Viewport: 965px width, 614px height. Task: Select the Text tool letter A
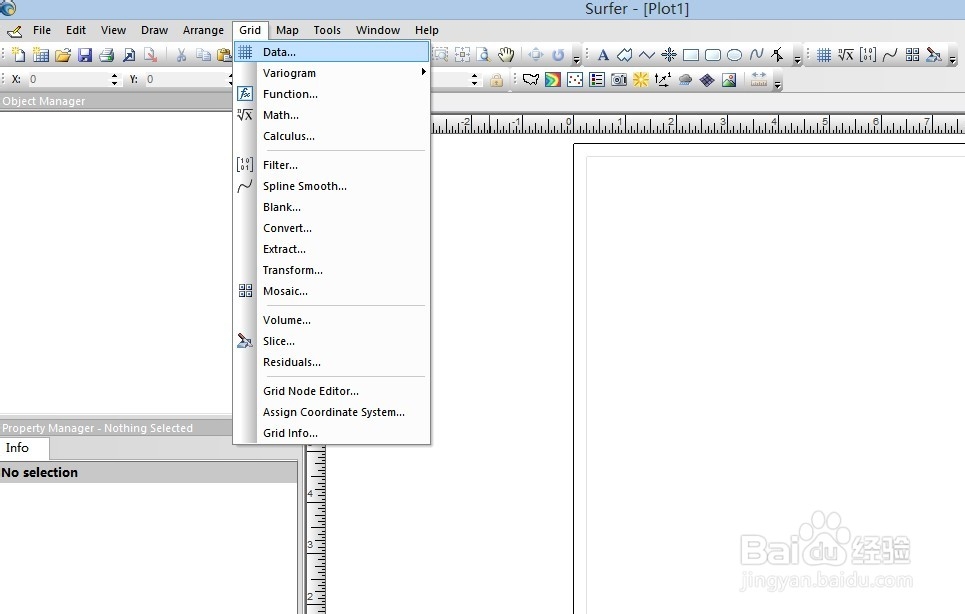click(x=603, y=55)
